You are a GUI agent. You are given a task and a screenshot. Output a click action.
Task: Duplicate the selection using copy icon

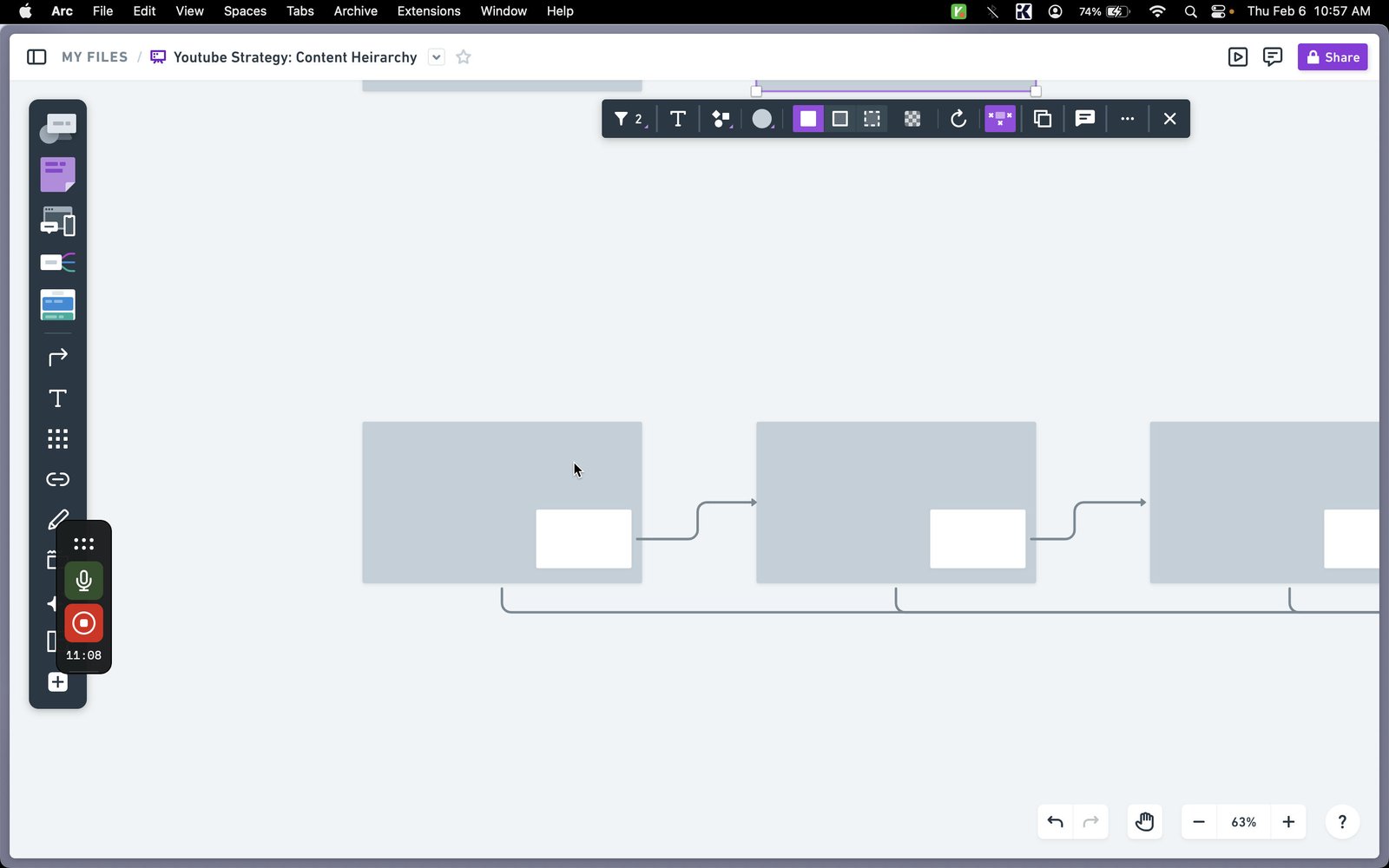(x=1043, y=119)
